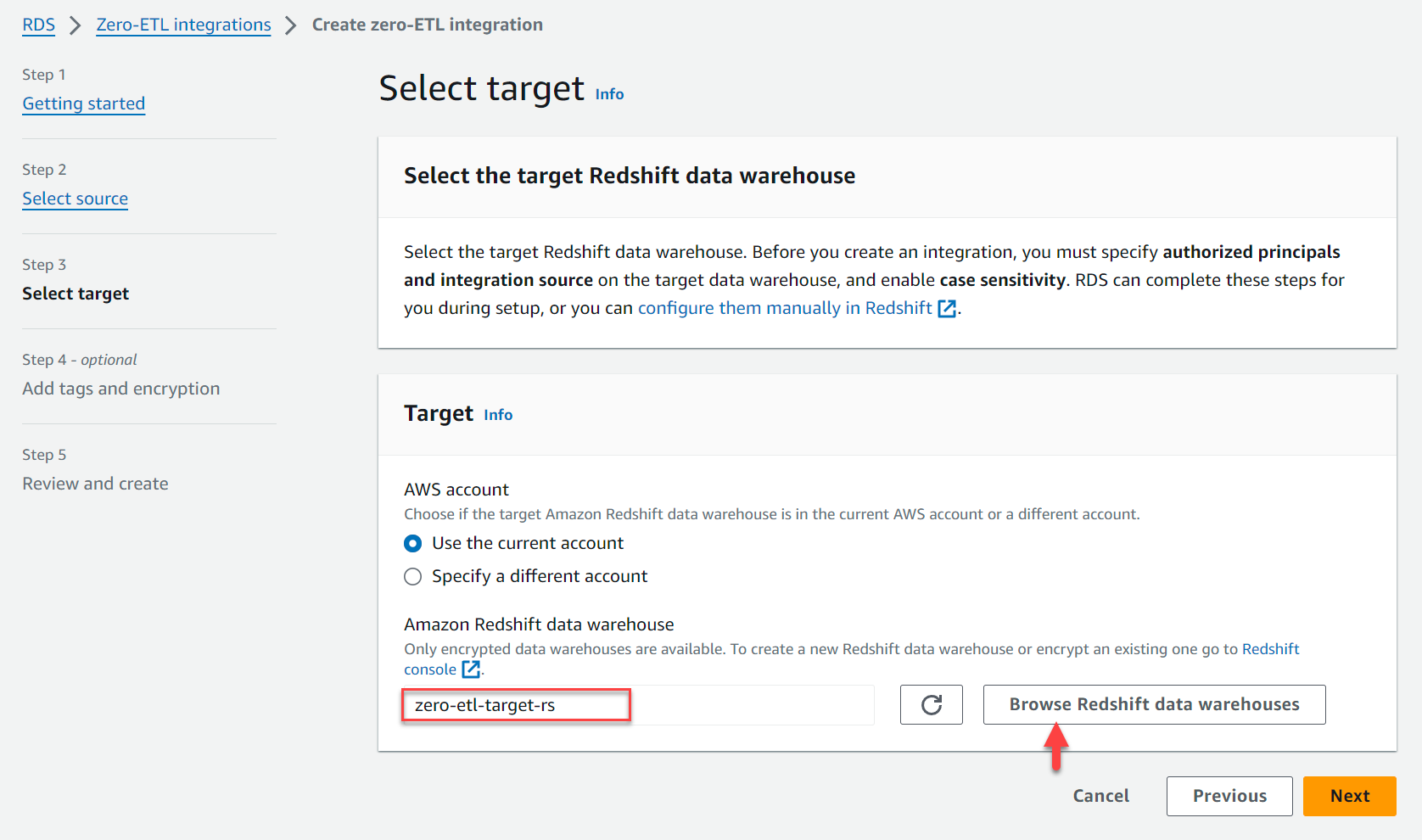Image resolution: width=1422 pixels, height=840 pixels.
Task: Choose Specify a different account option
Action: tap(412, 576)
